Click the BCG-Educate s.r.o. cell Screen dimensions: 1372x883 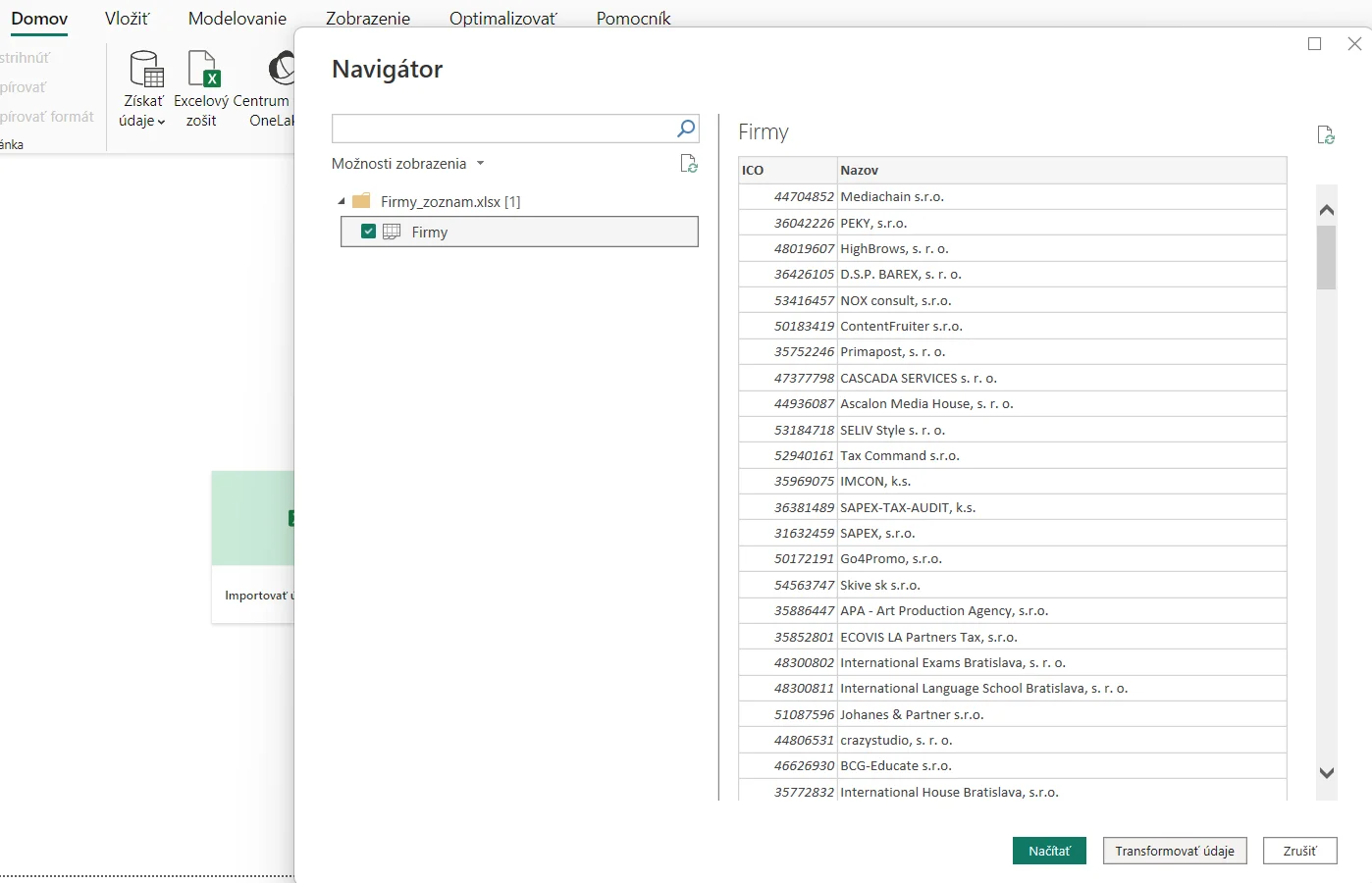(1062, 765)
